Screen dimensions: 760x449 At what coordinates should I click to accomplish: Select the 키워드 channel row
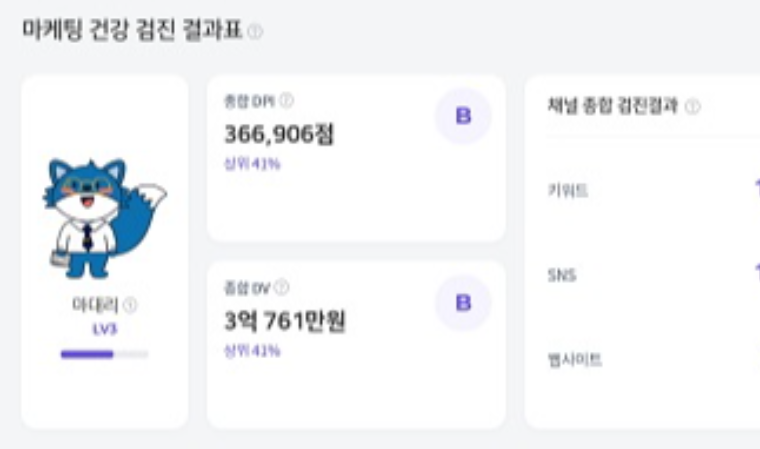653,190
